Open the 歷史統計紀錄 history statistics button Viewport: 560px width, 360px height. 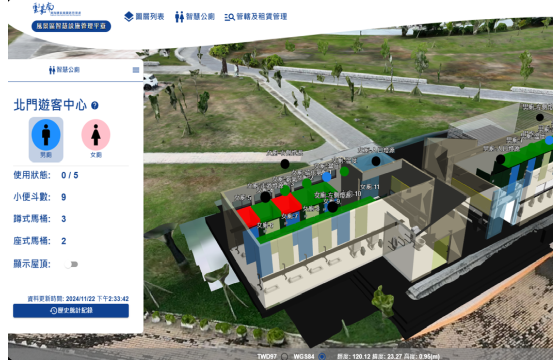71,311
